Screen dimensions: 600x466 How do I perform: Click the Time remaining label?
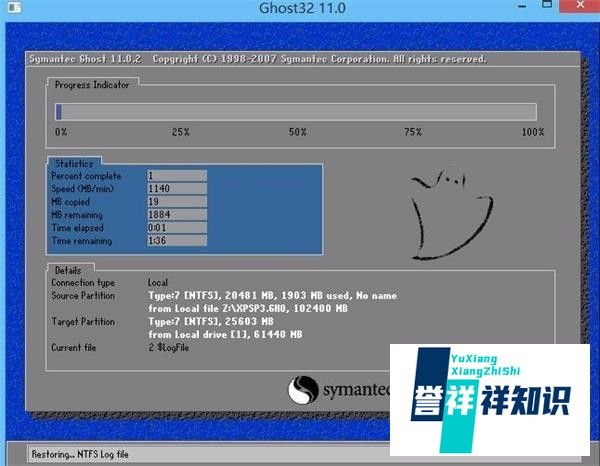pyautogui.click(x=82, y=241)
